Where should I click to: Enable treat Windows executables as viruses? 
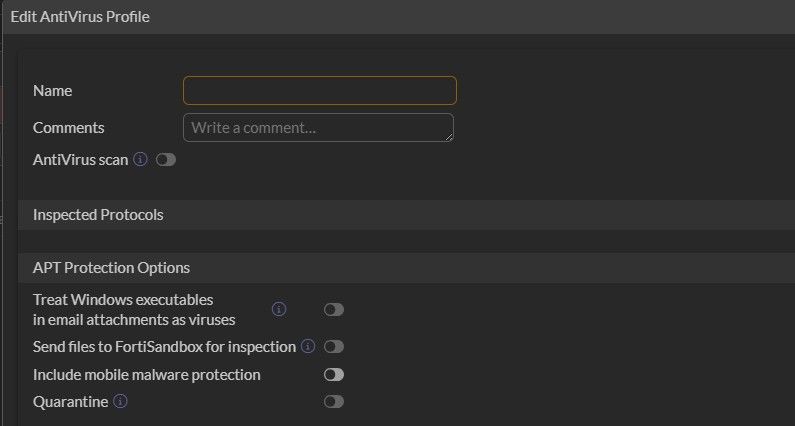pyautogui.click(x=333, y=310)
